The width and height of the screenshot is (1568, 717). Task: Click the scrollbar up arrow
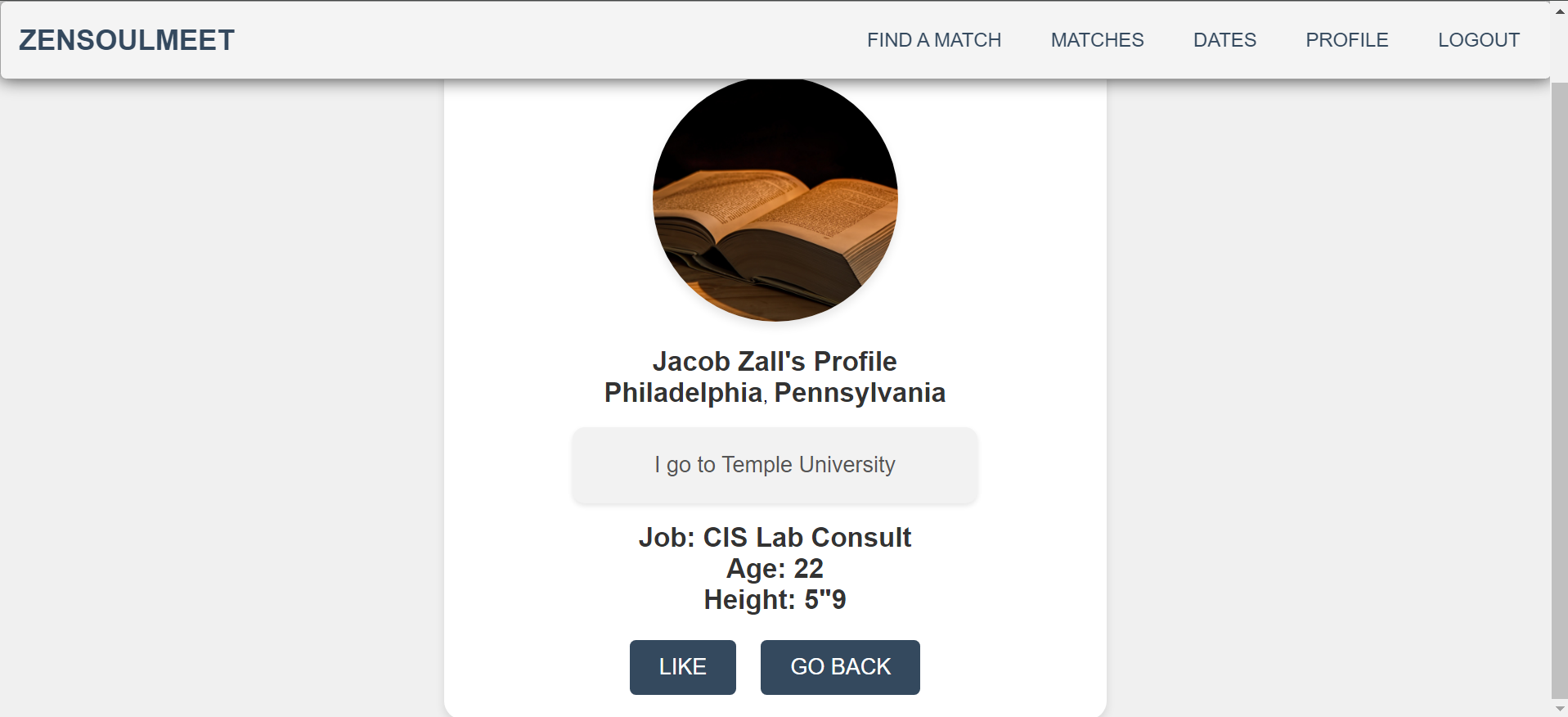coord(1559,11)
